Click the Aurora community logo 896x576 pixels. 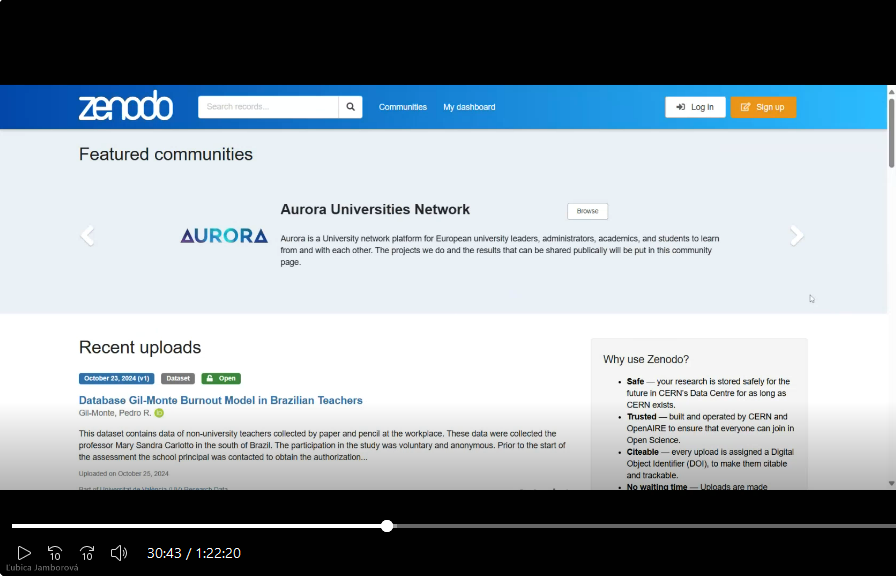224,235
